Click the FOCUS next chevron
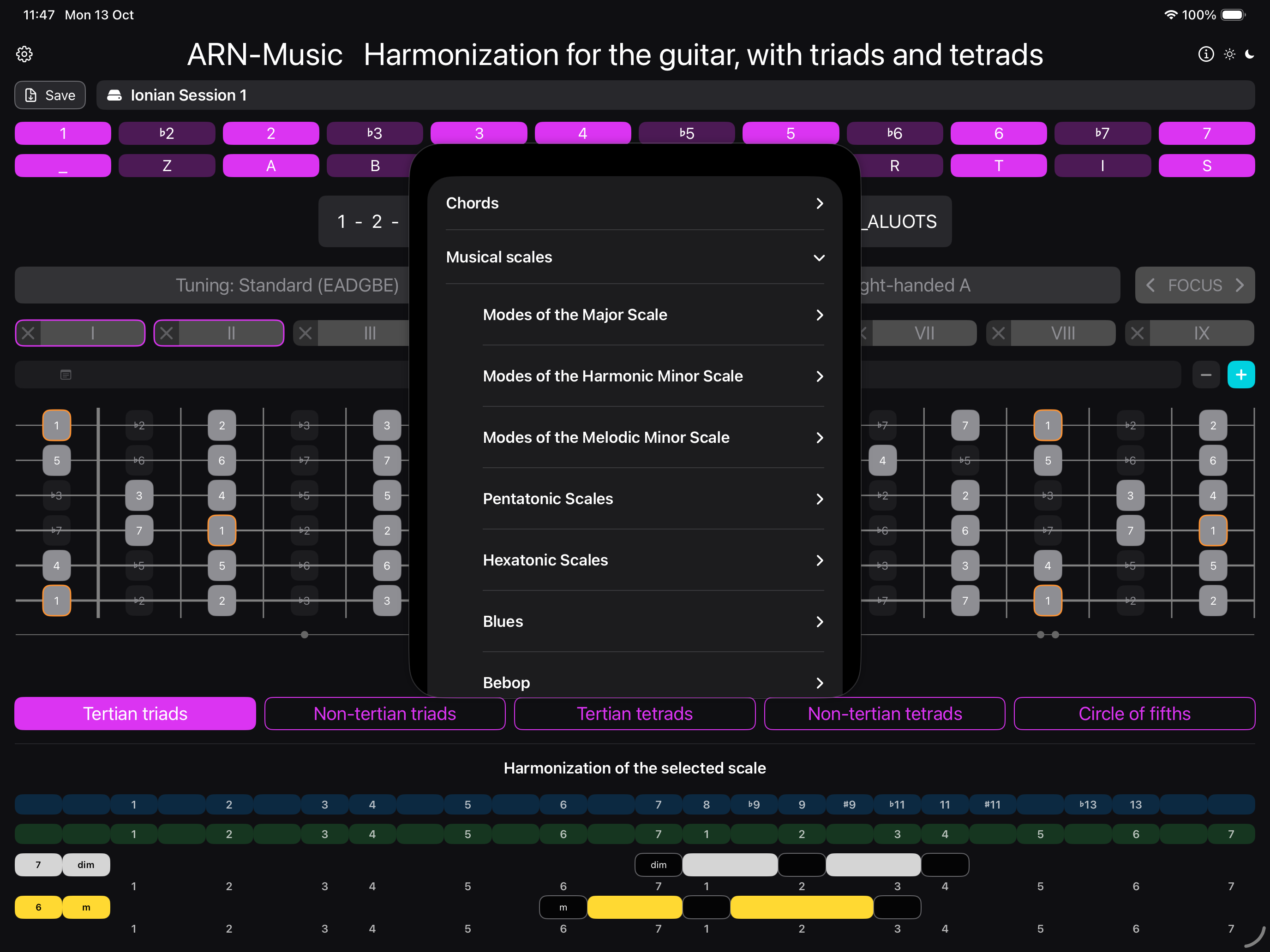This screenshot has width=1270, height=952. click(x=1240, y=285)
